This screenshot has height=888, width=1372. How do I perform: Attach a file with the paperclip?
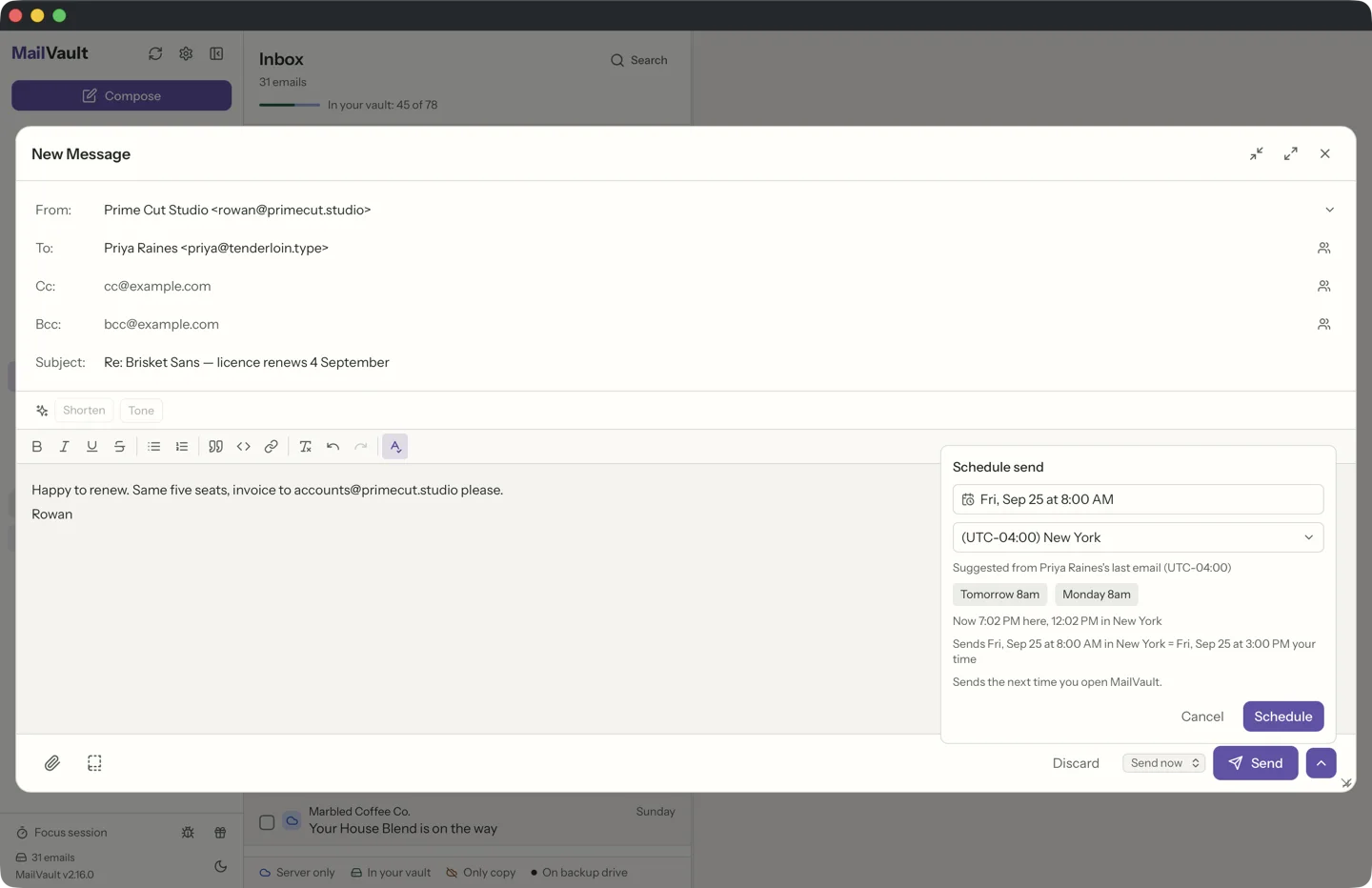52,763
